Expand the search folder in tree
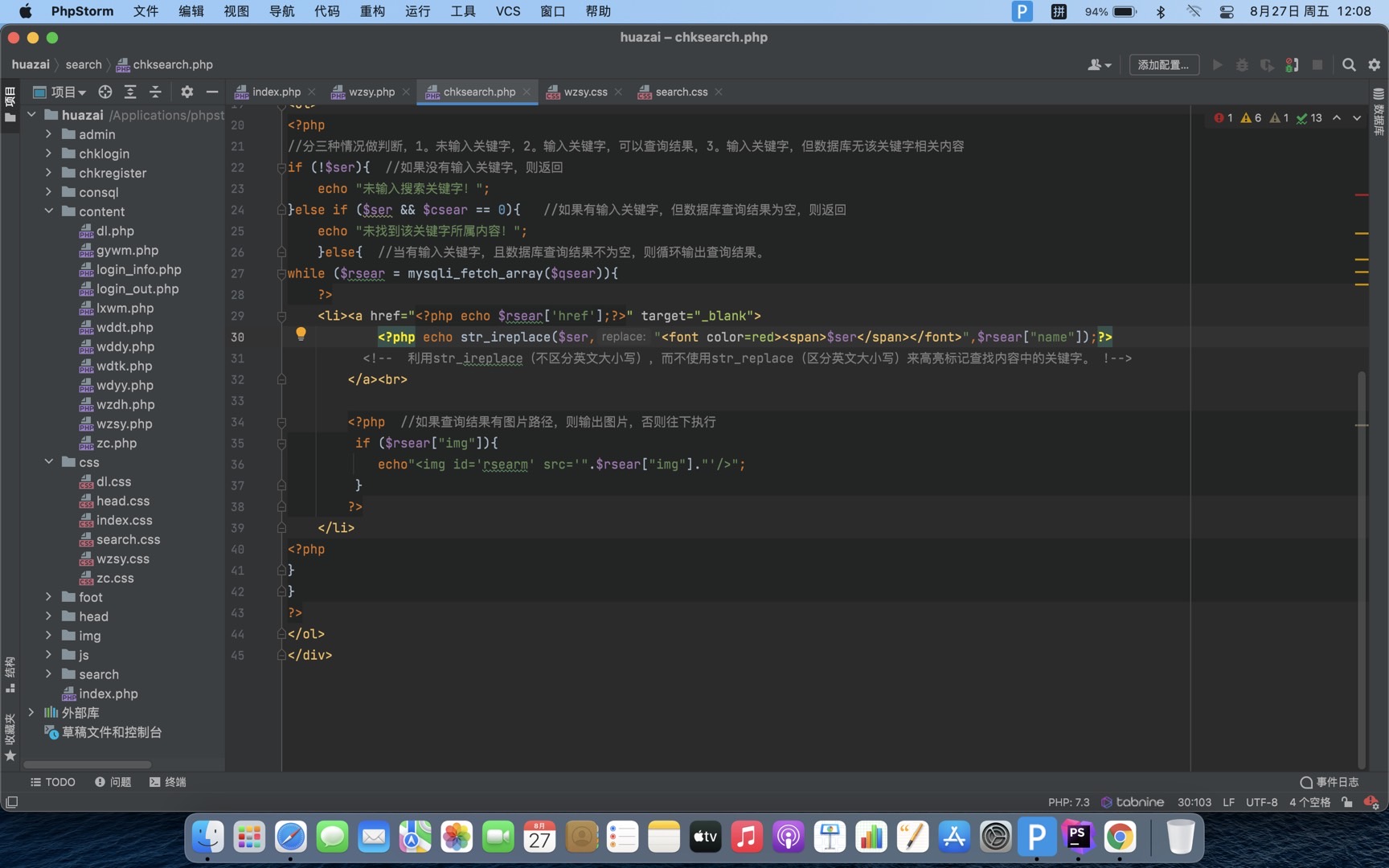This screenshot has height=868, width=1389. point(48,674)
